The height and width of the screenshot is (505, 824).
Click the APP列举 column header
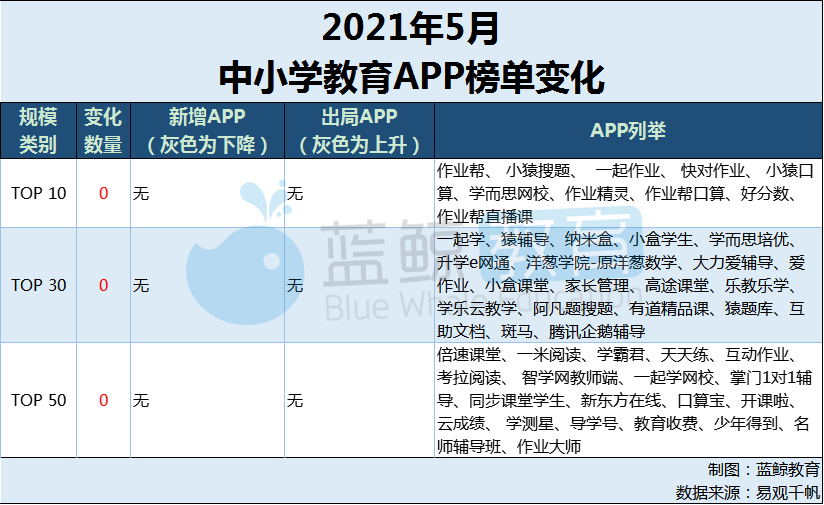point(628,130)
